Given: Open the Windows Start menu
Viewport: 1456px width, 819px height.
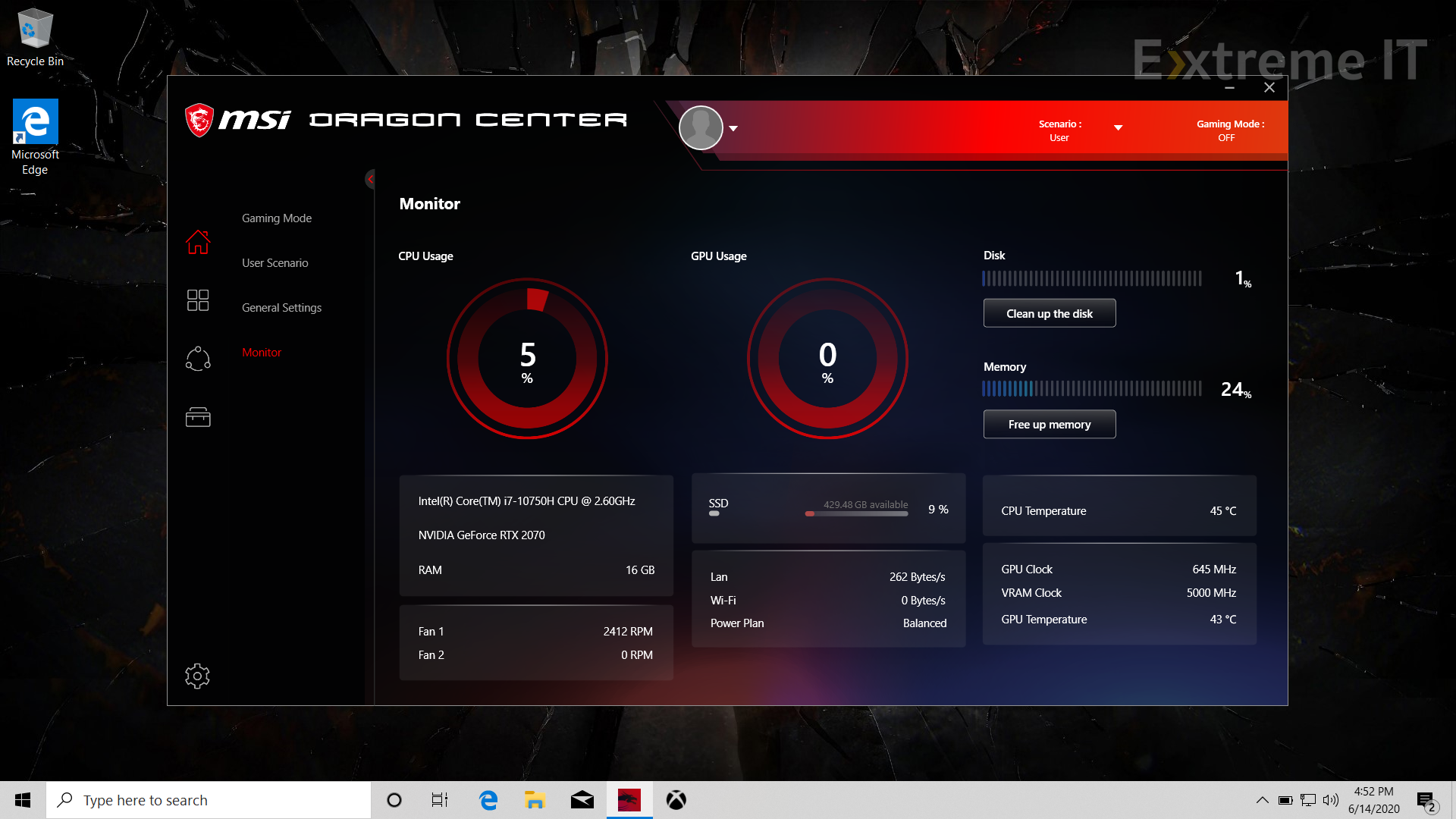Looking at the screenshot, I should click(23, 800).
